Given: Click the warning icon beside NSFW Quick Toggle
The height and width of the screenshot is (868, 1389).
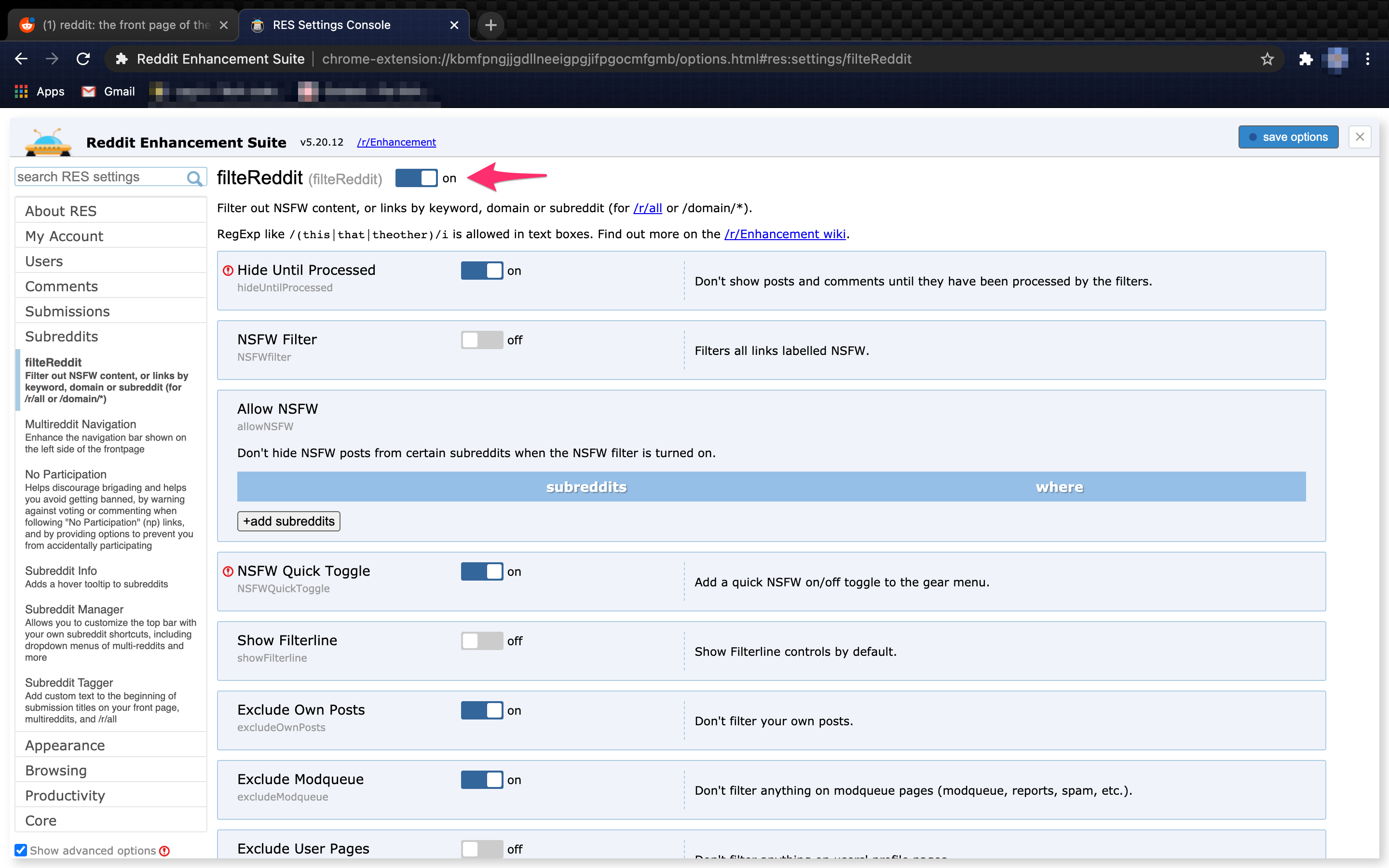Looking at the screenshot, I should point(228,571).
